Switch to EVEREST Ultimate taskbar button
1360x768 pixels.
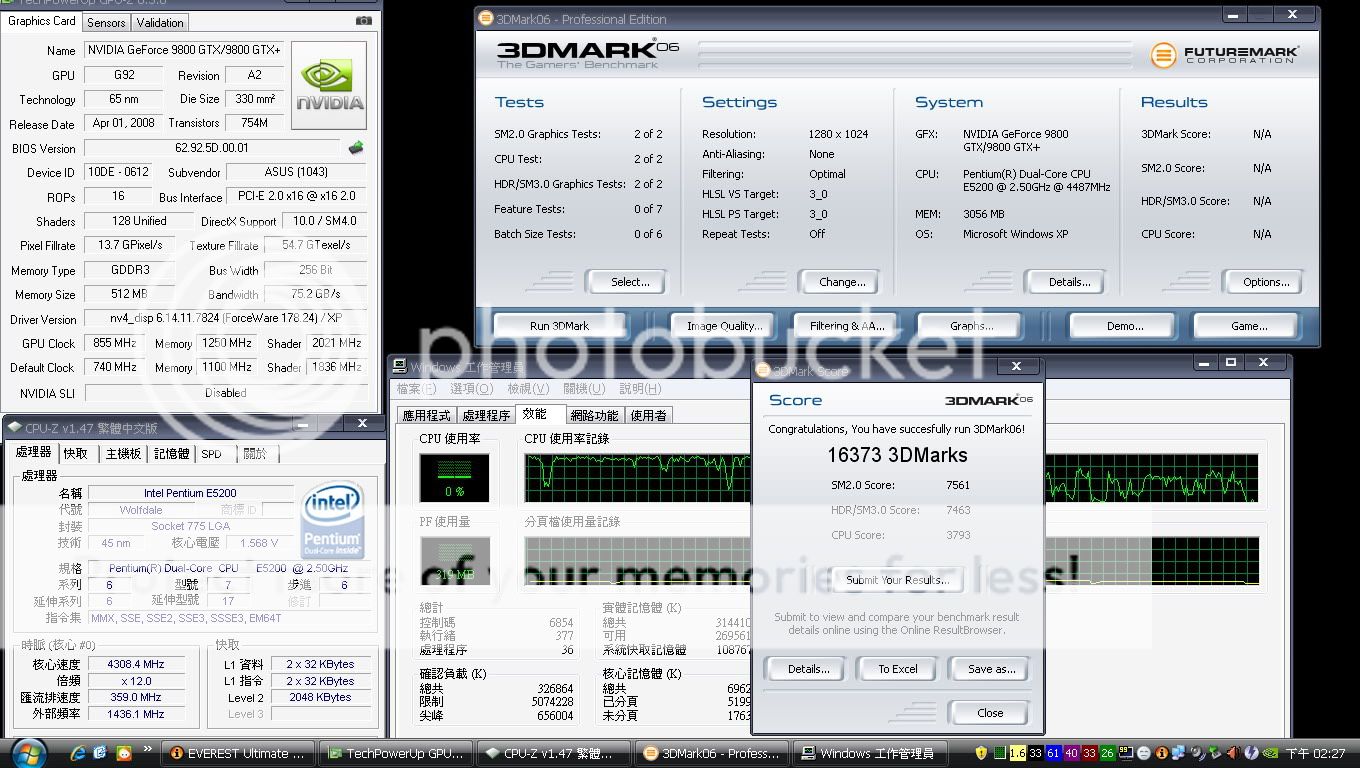pos(238,753)
